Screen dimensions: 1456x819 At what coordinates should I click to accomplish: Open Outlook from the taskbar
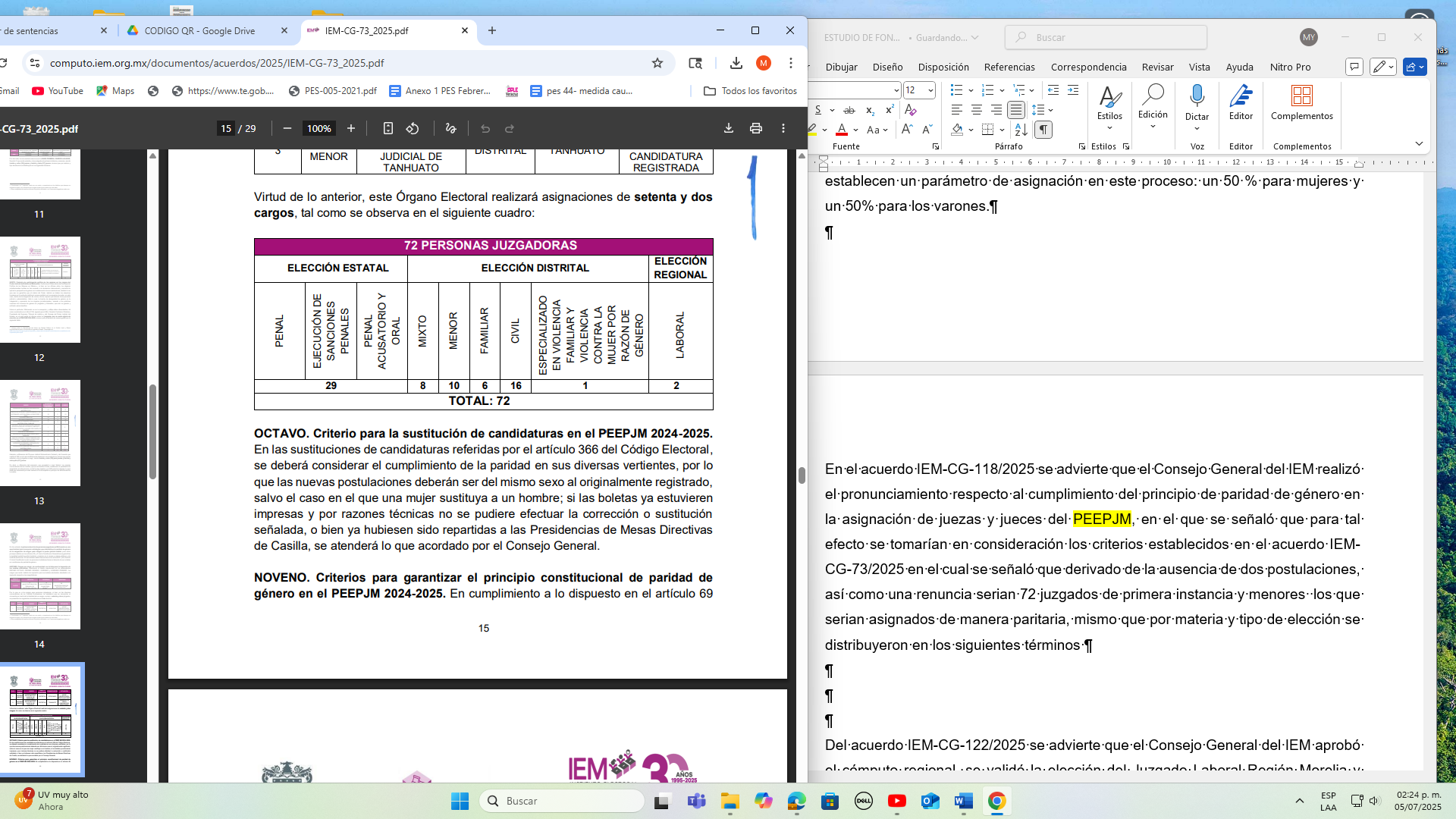click(930, 801)
